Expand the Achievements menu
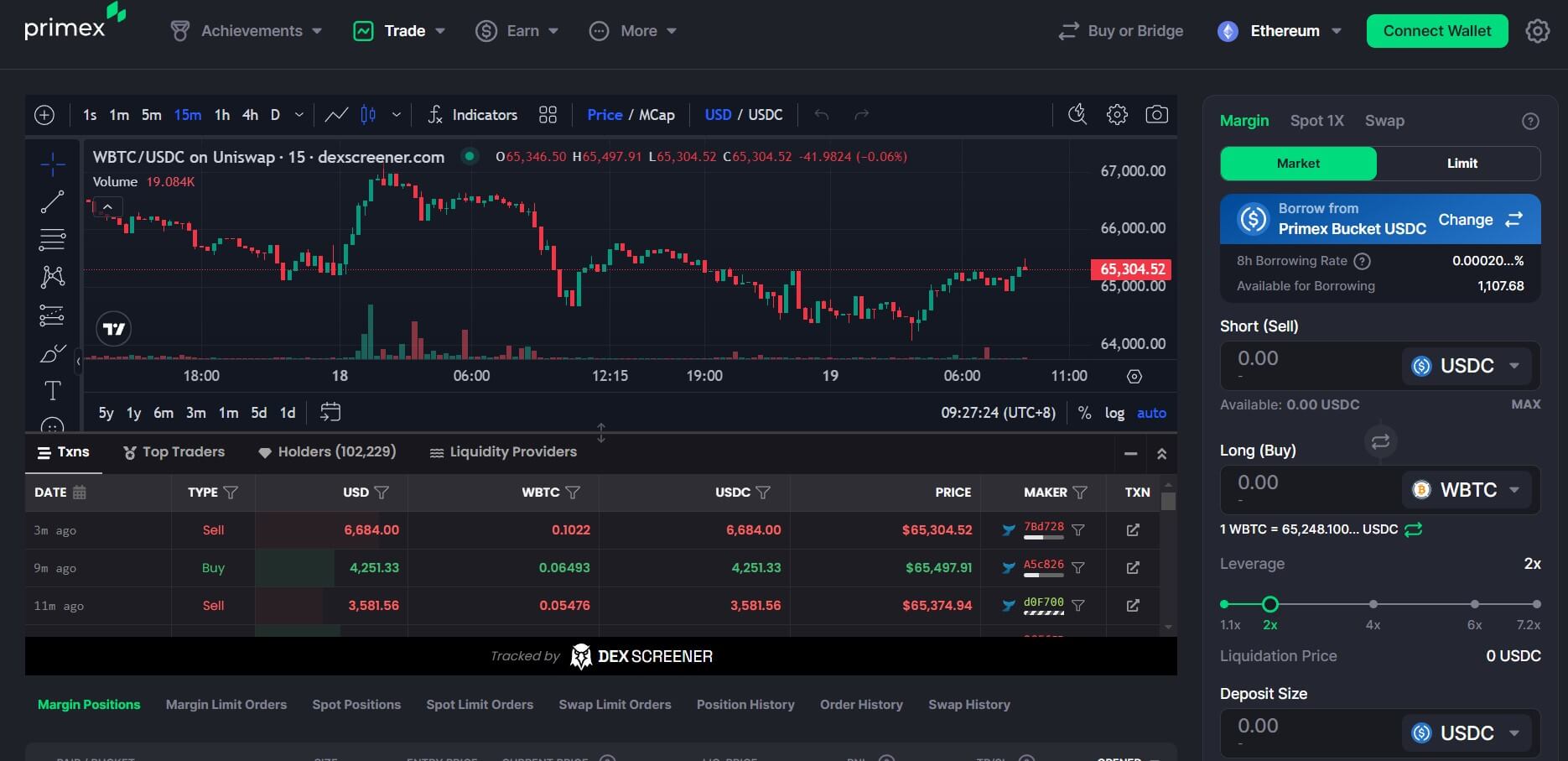 pyautogui.click(x=247, y=31)
